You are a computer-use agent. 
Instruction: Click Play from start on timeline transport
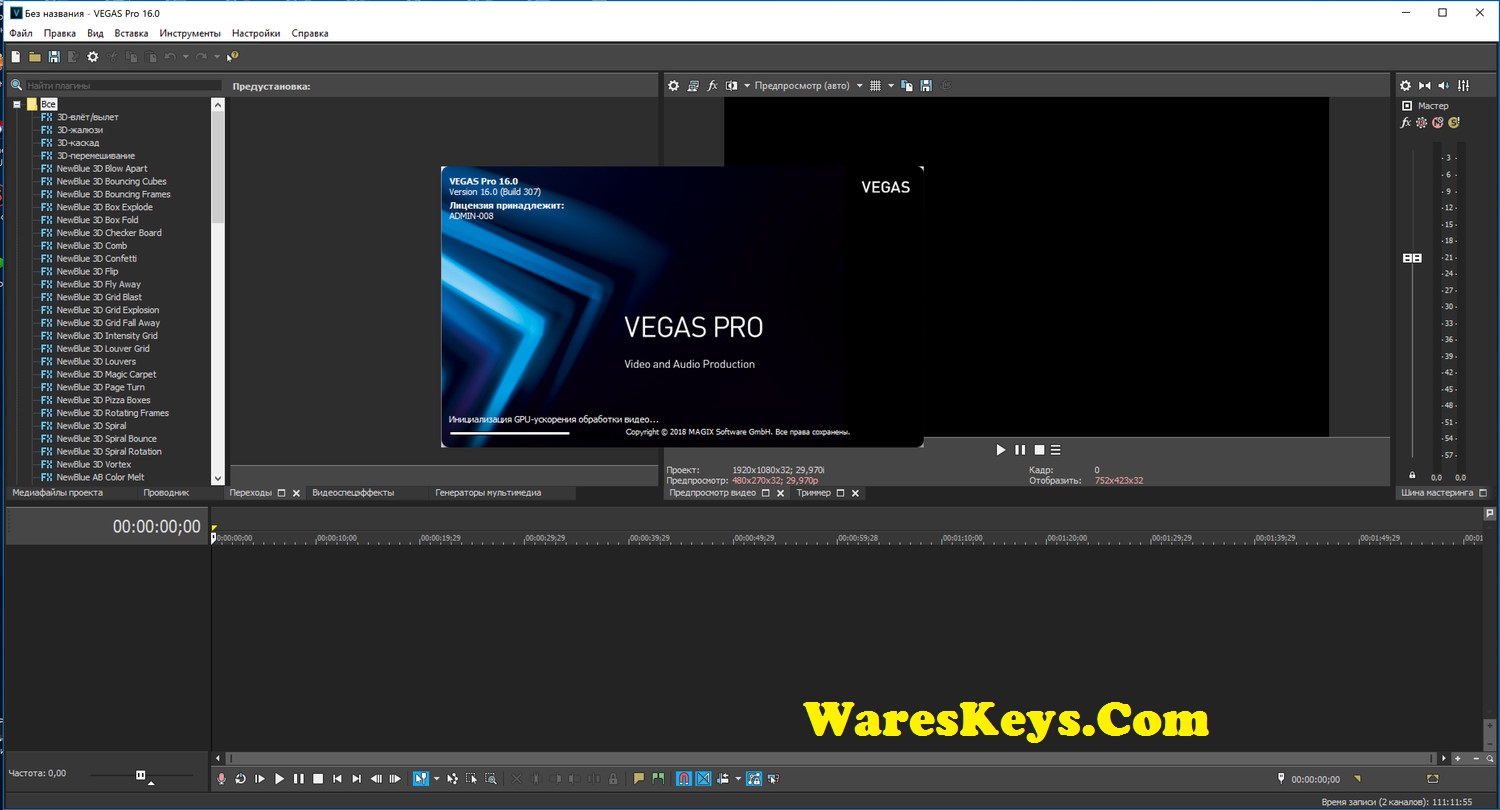coord(260,778)
